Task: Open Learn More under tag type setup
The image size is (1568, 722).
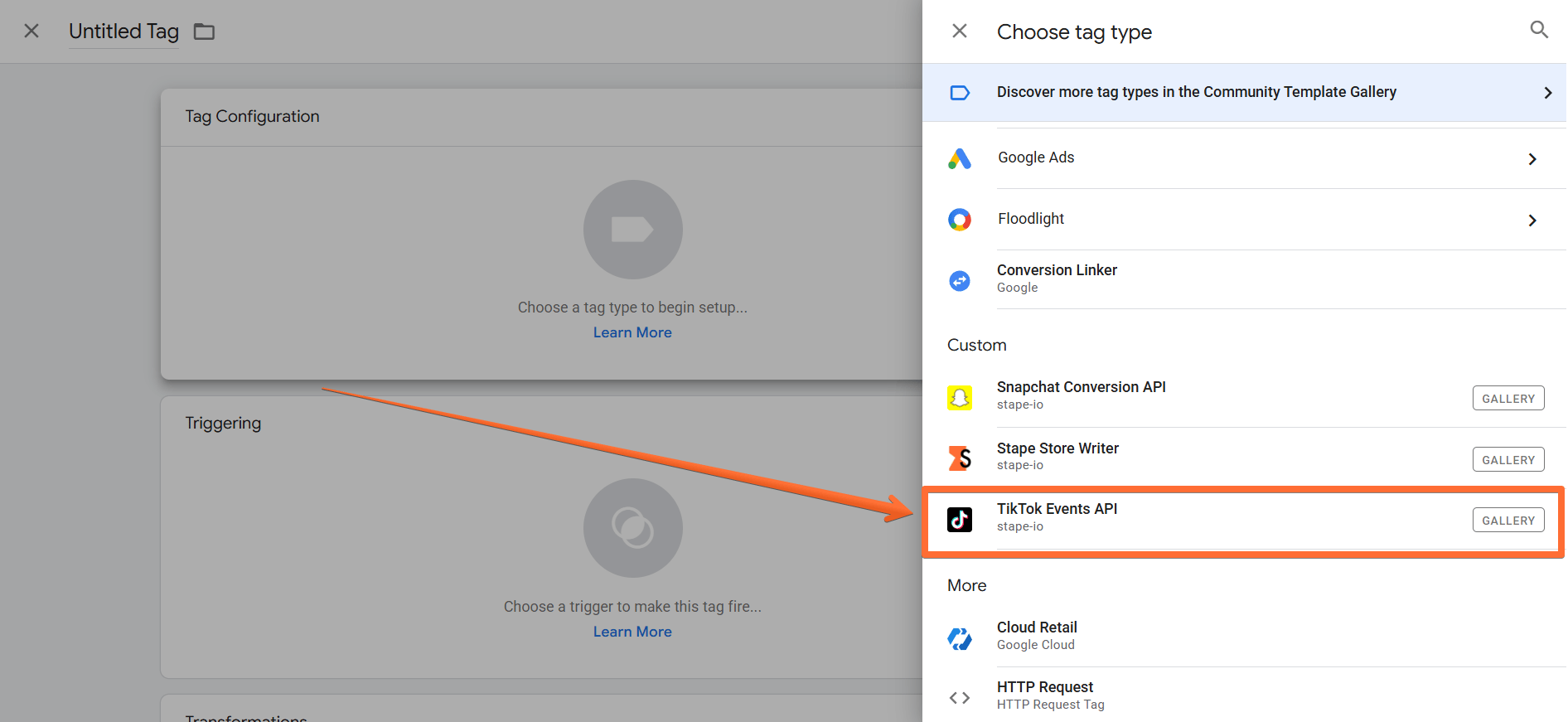Action: coord(632,332)
